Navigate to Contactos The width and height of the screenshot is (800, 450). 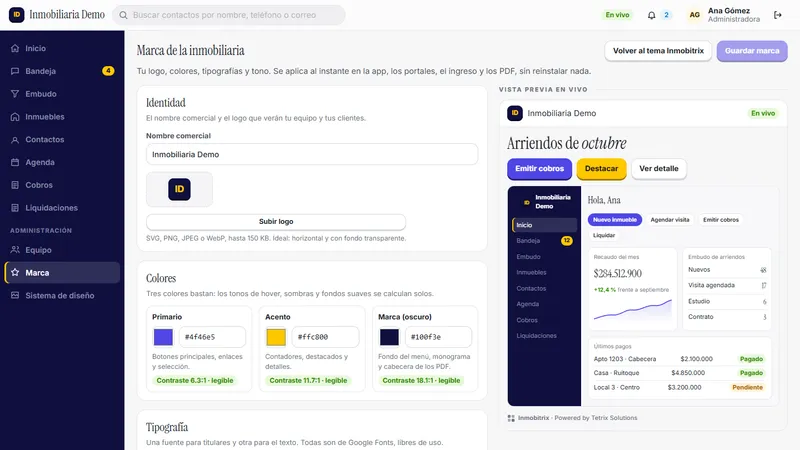click(x=62, y=139)
